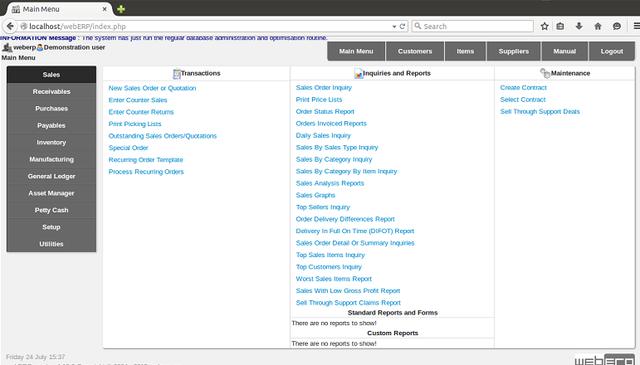This screenshot has height=365, width=640.
Task: Expand the URL history dropdown arrow
Action: (394, 27)
